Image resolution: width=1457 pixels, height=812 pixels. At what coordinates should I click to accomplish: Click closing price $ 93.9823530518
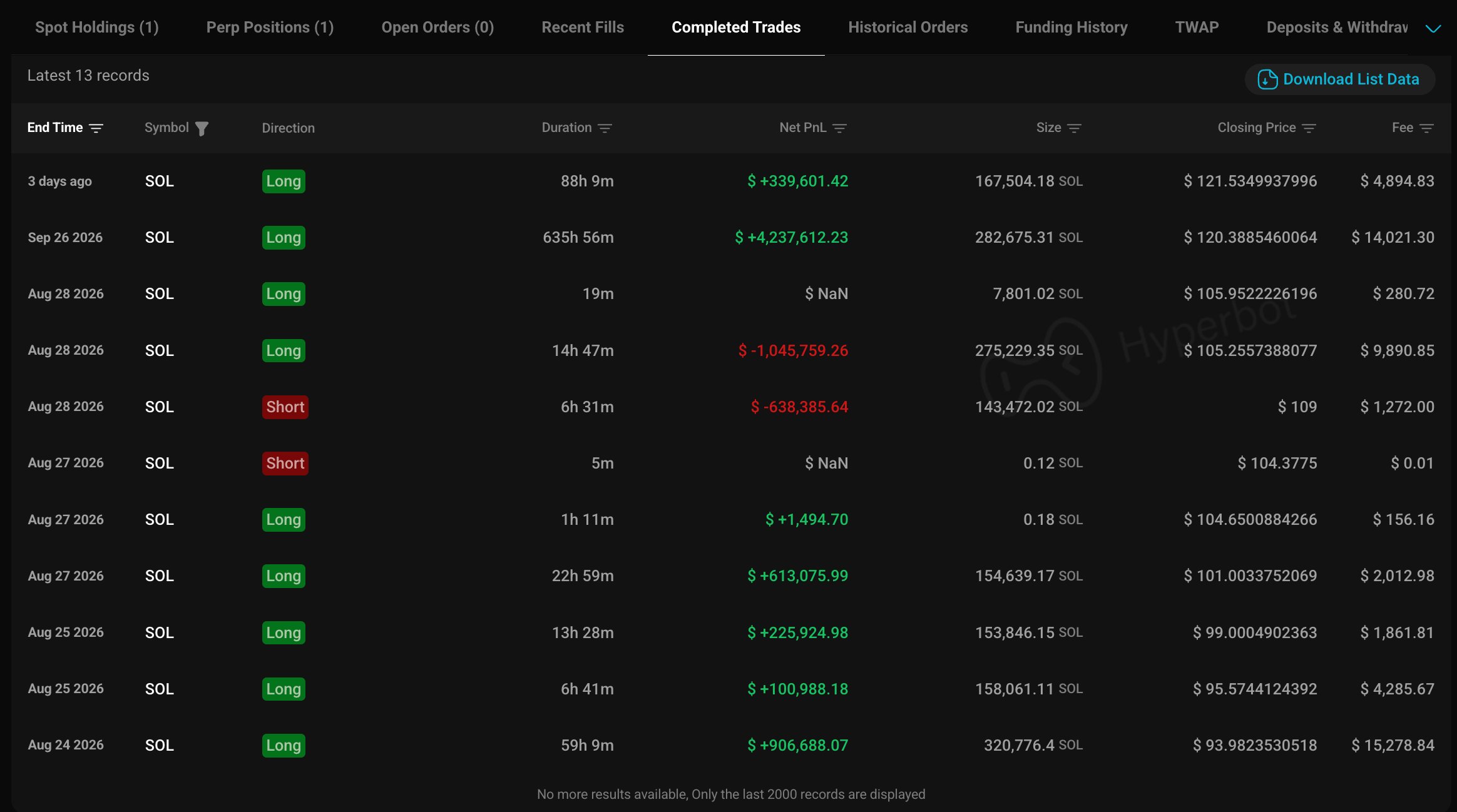[1254, 746]
